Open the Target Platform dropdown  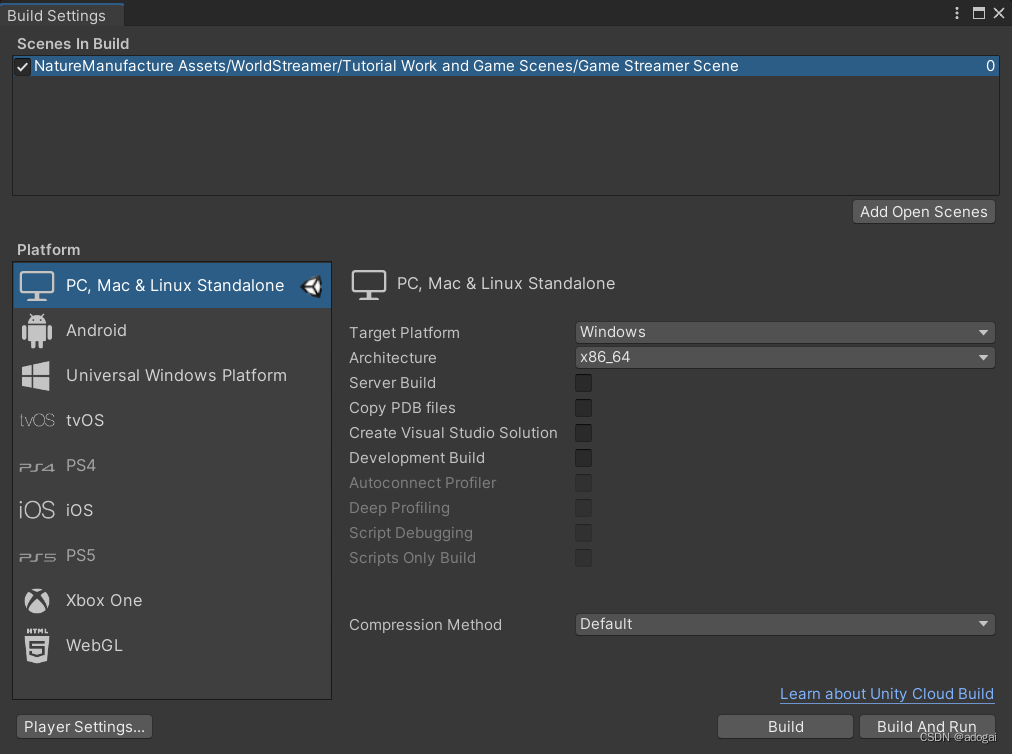point(785,332)
